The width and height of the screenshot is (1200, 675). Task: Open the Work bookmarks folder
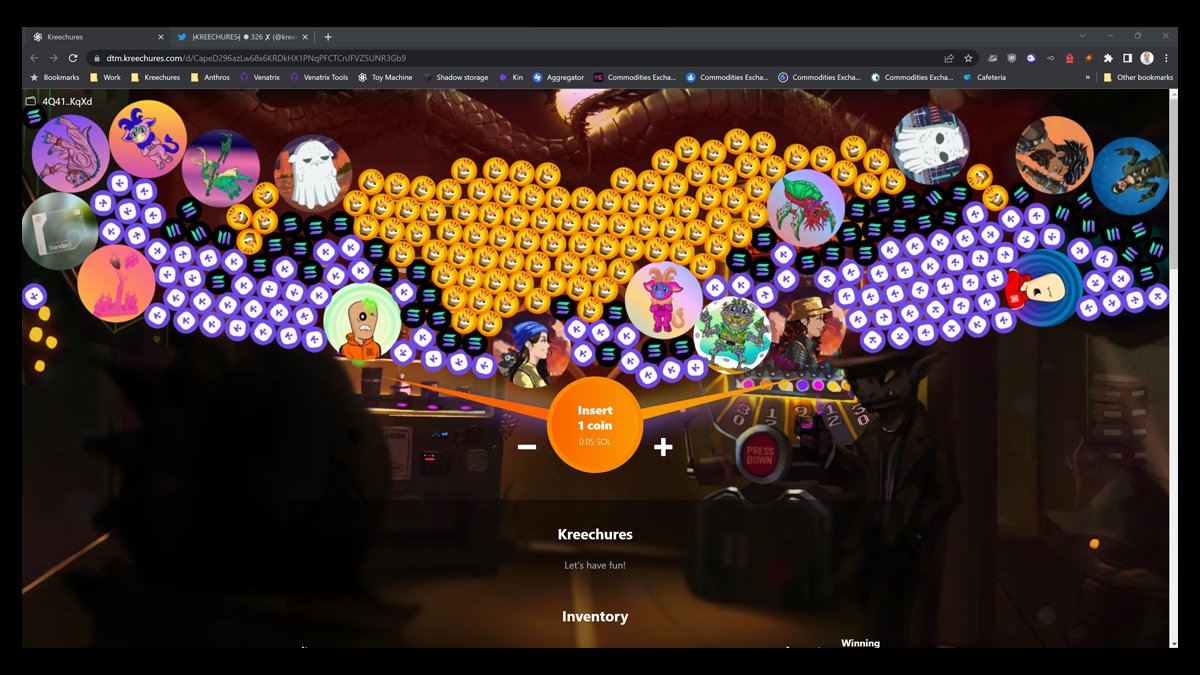point(105,77)
